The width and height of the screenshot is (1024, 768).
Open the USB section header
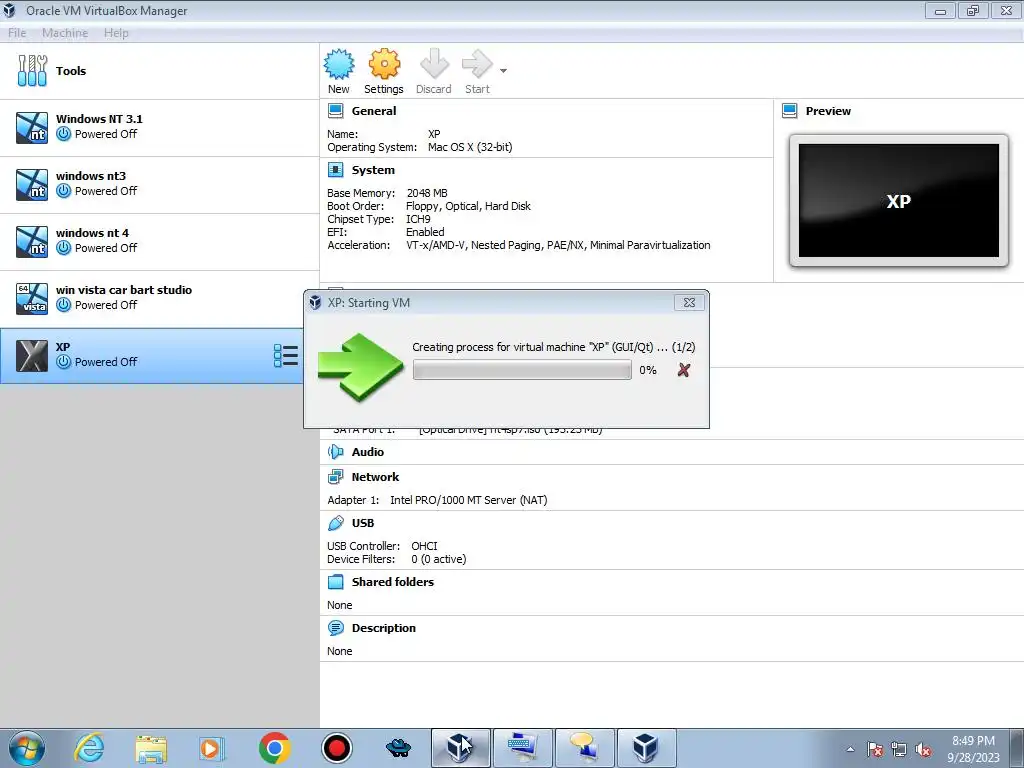(x=362, y=523)
